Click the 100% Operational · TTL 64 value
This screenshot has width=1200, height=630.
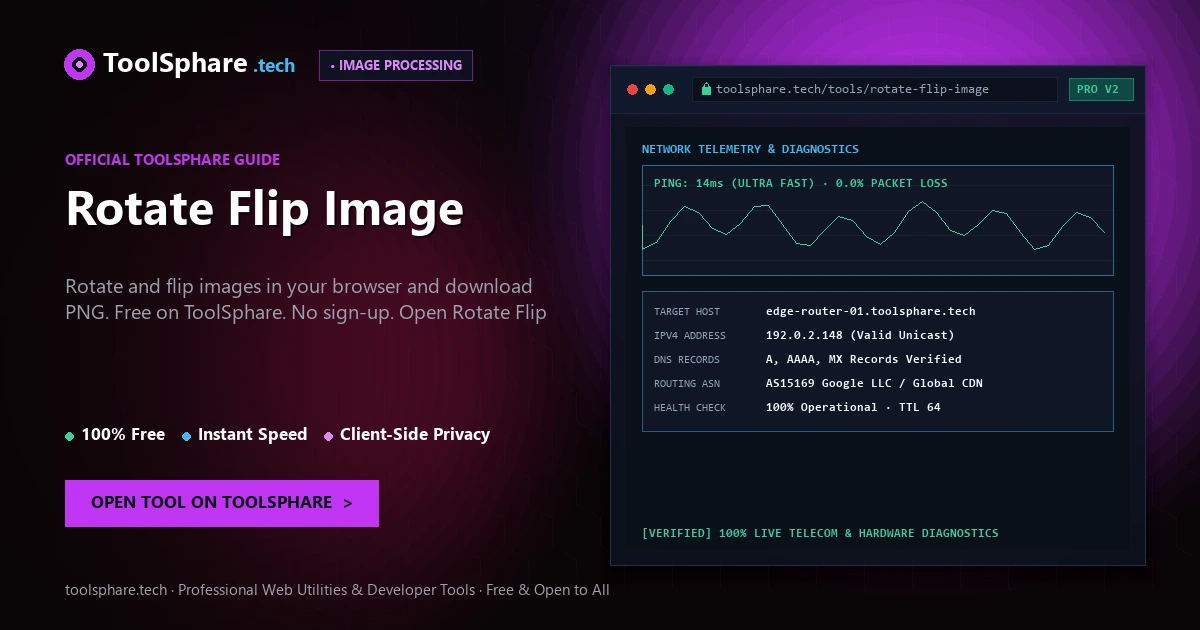point(853,407)
